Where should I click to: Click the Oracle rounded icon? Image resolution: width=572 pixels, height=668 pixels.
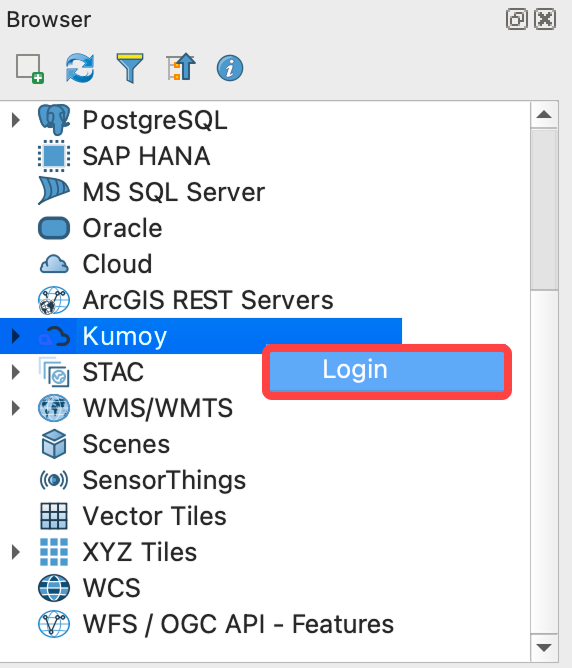pos(54,228)
